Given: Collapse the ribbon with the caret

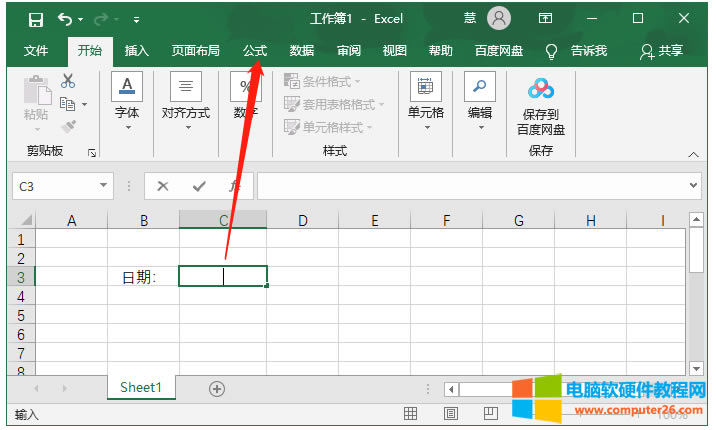Looking at the screenshot, I should pyautogui.click(x=694, y=154).
